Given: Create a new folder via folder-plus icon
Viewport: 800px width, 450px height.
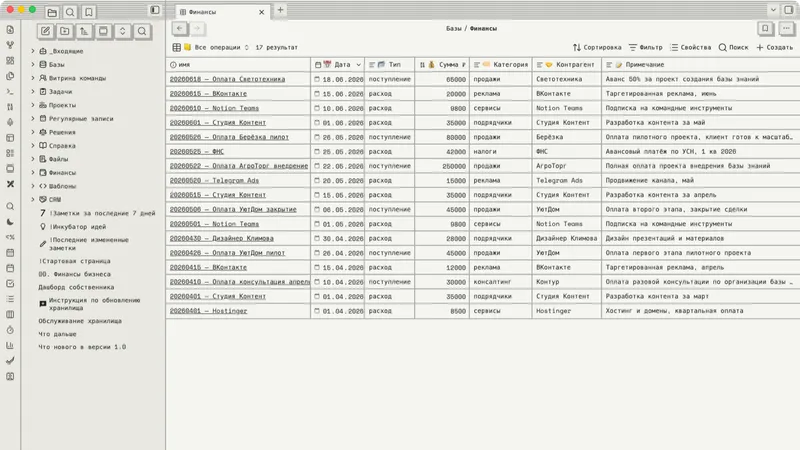Looking at the screenshot, I should 65,31.
